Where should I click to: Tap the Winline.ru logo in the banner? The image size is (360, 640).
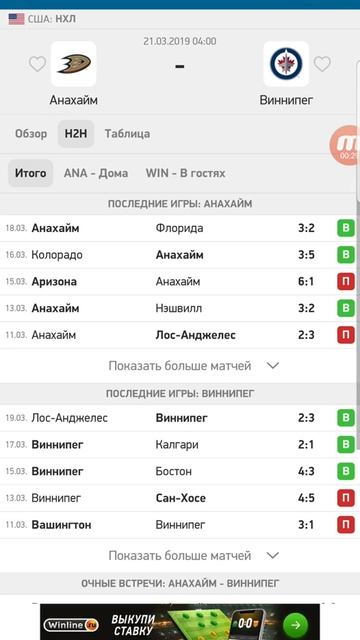click(71, 625)
